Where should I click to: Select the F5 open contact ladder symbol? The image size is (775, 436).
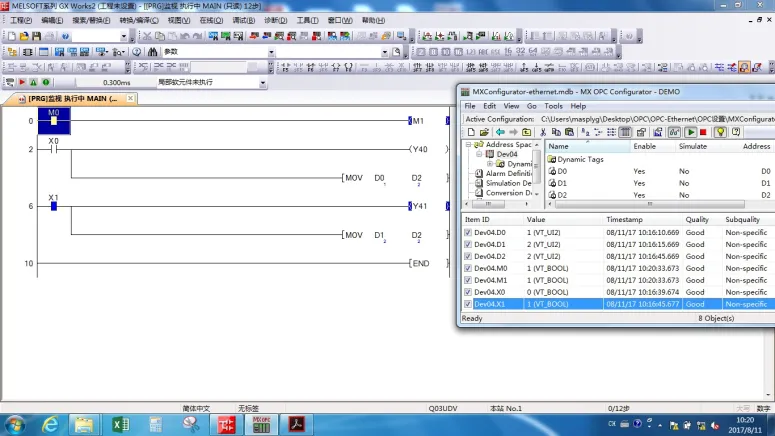click(x=286, y=68)
